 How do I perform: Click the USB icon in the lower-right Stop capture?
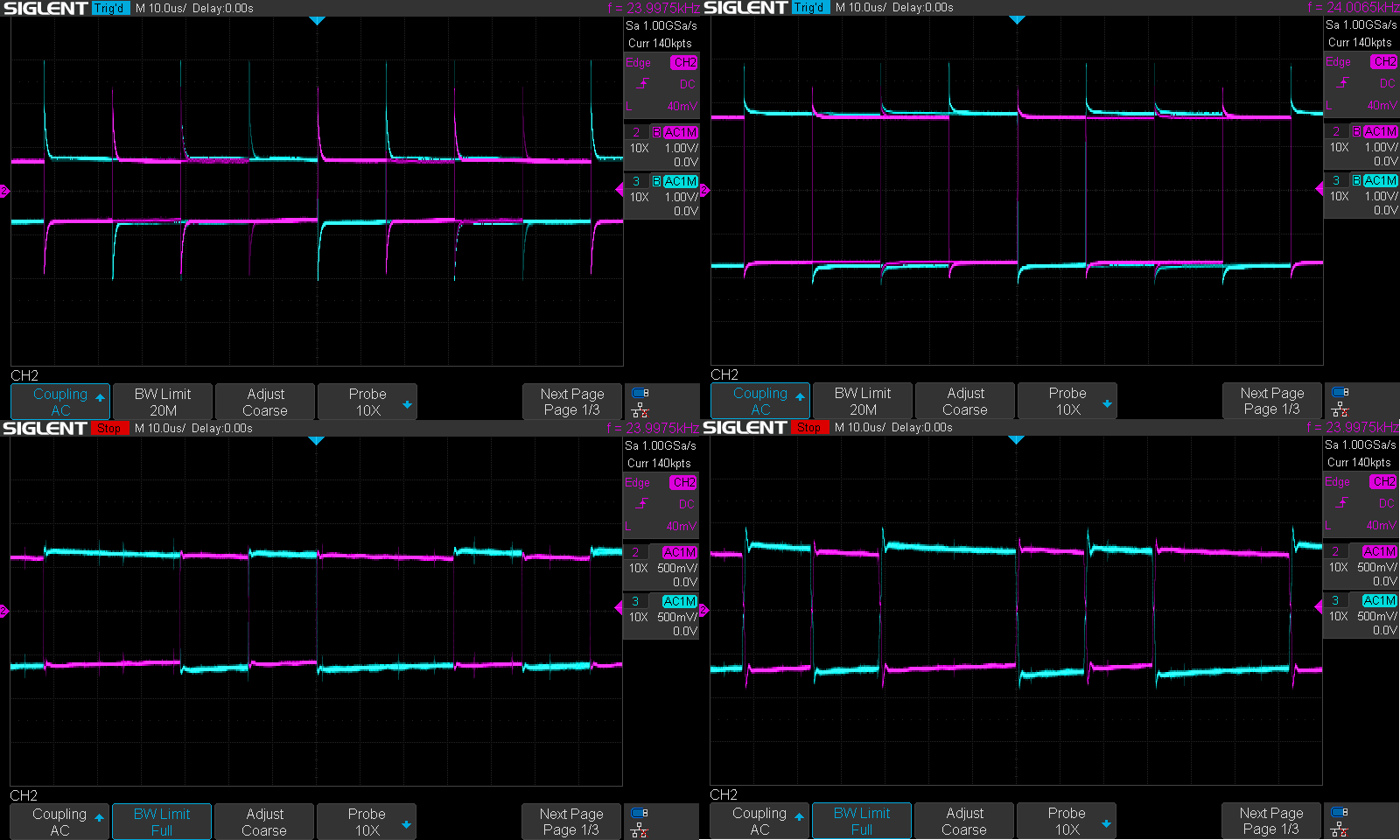click(1340, 812)
